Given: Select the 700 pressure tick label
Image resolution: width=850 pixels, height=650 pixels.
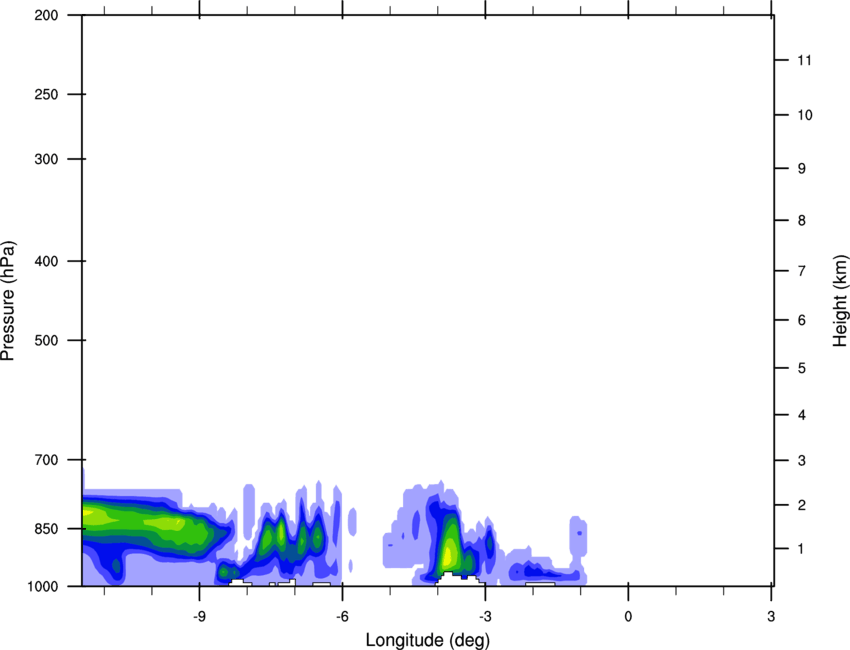Looking at the screenshot, I should 46,460.
